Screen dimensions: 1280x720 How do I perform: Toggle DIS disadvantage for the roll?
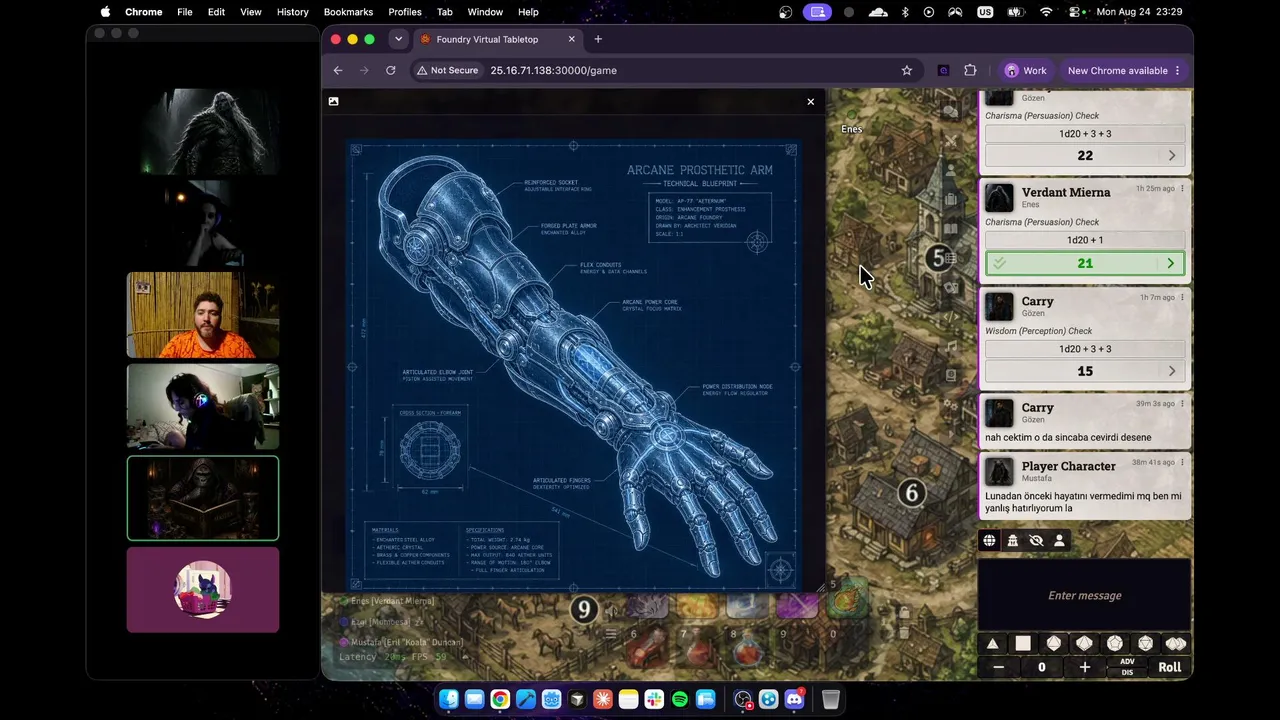coord(1127,672)
